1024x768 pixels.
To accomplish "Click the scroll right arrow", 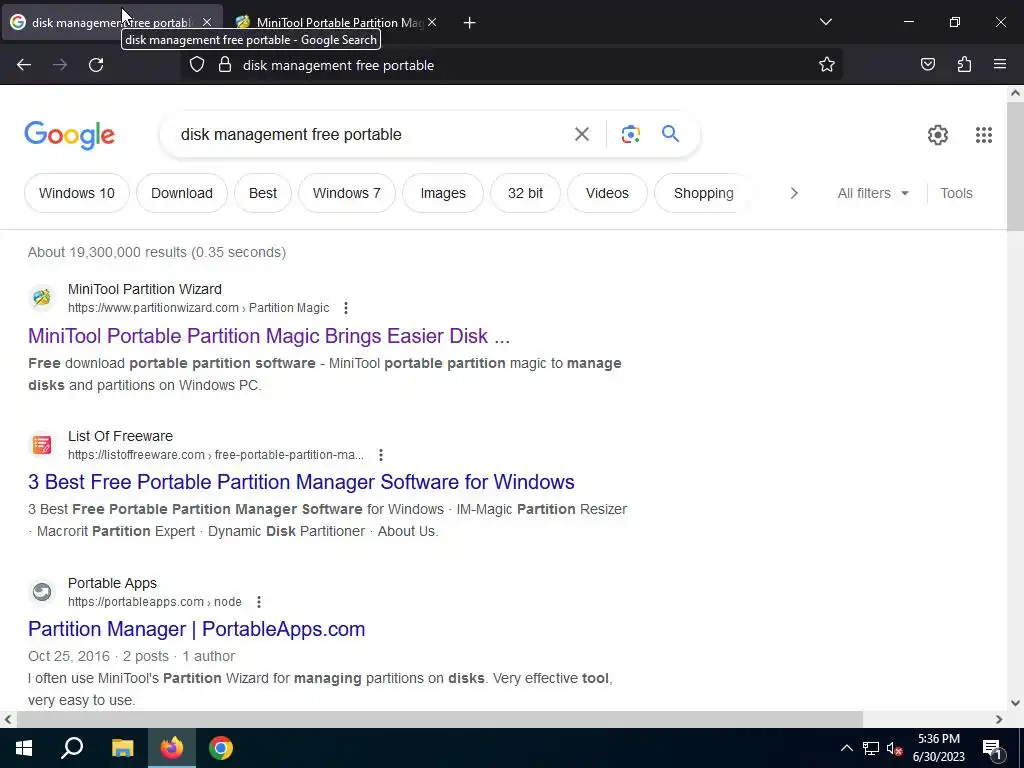I will coord(999,719).
